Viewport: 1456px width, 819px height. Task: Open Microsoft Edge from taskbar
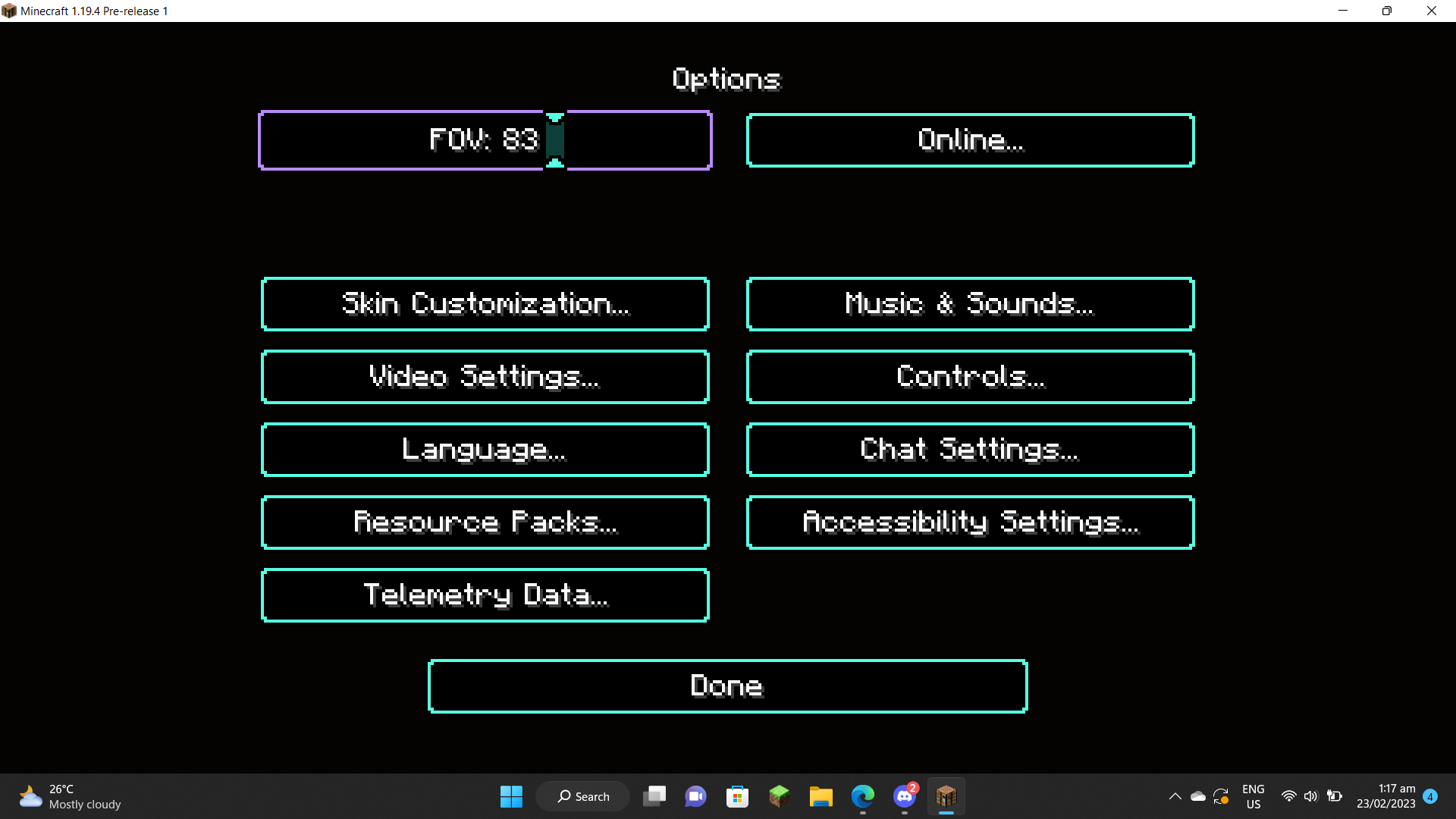862,796
